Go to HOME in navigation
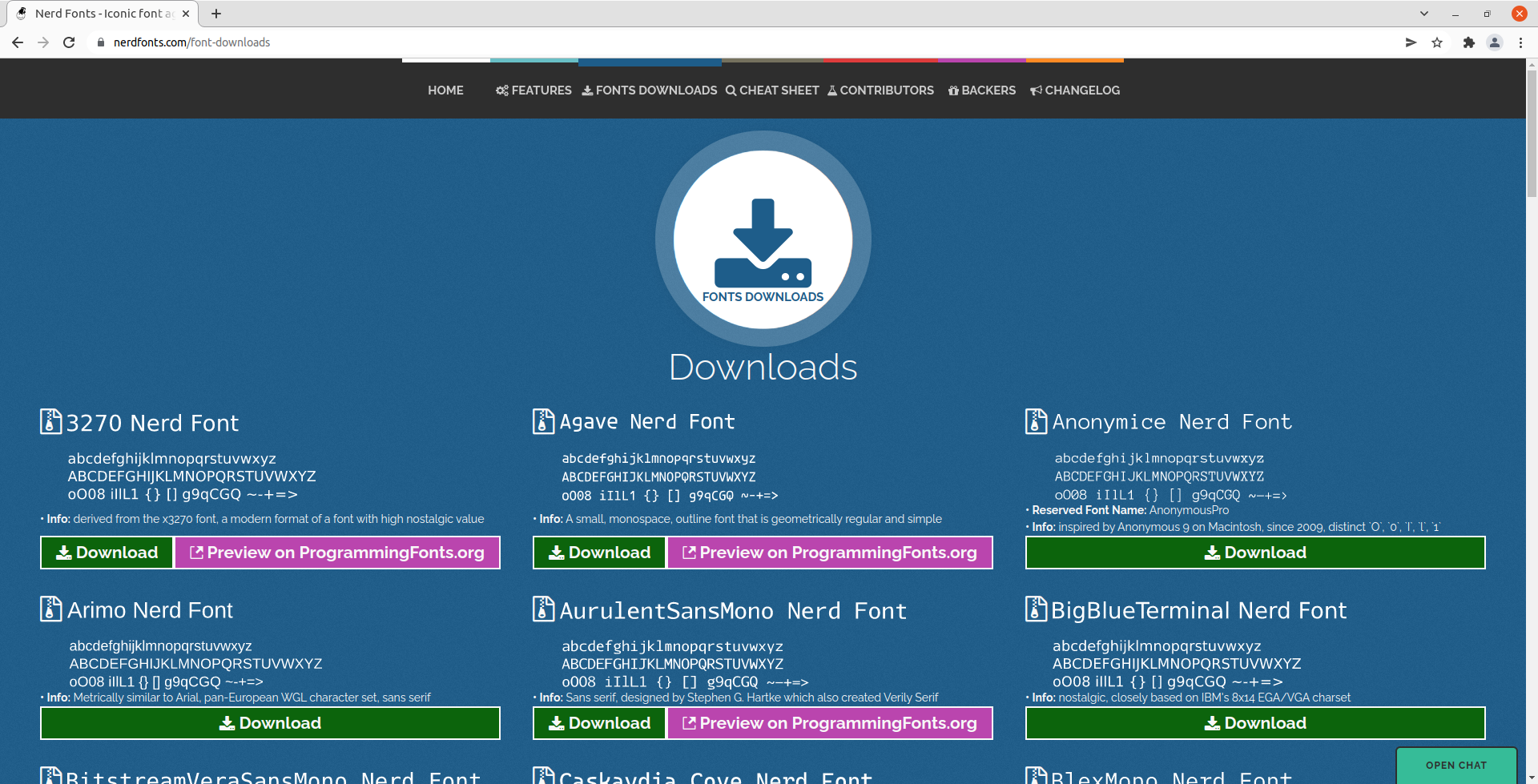Image resolution: width=1538 pixels, height=784 pixels. [x=445, y=90]
